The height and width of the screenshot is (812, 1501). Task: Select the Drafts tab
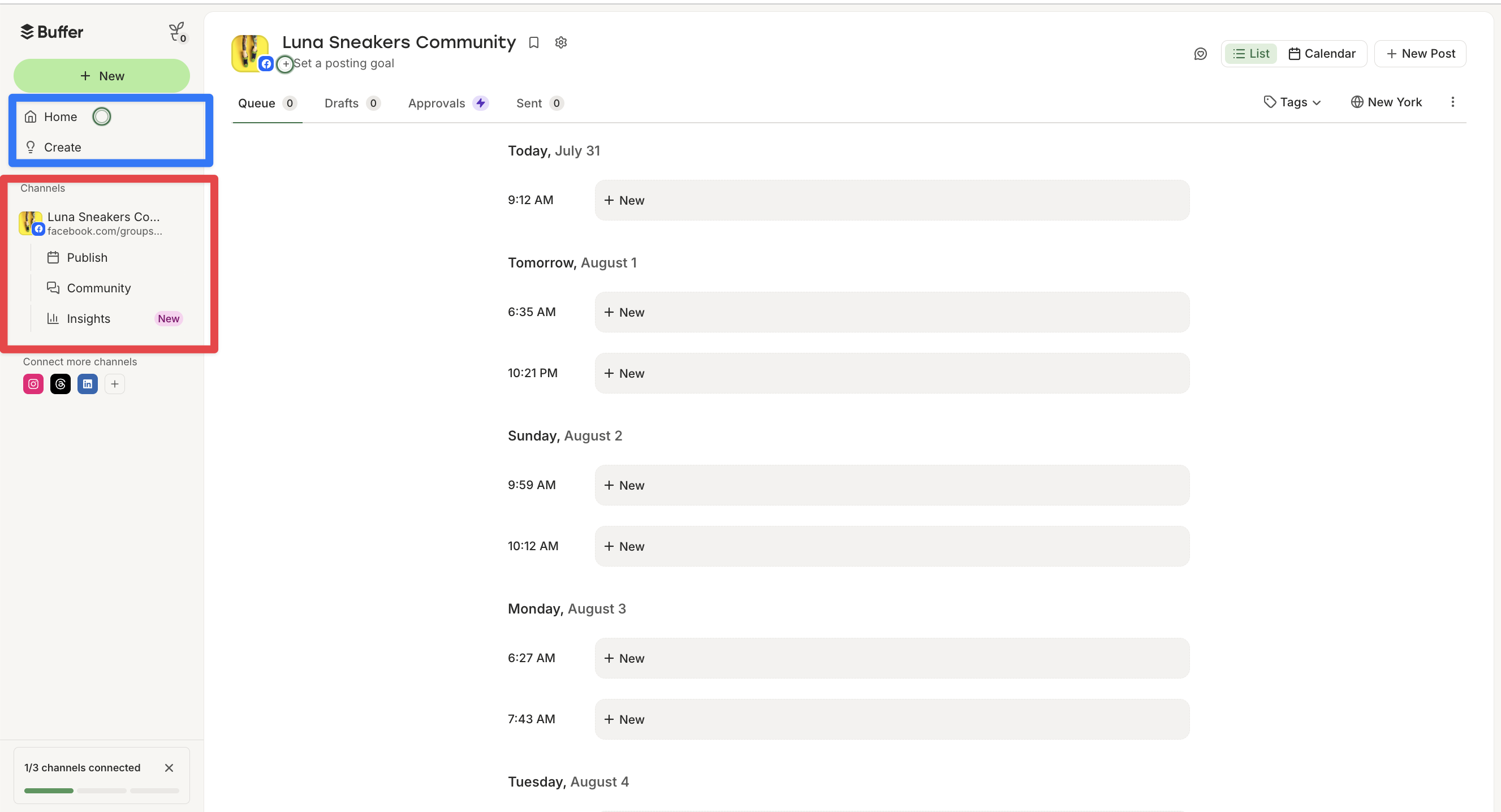coord(352,103)
